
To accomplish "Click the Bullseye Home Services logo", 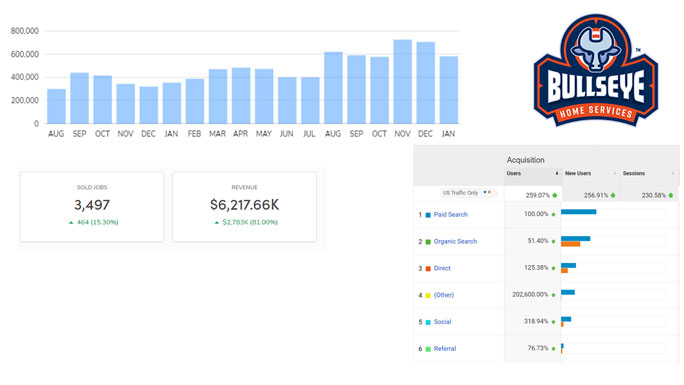I will tap(595, 71).
